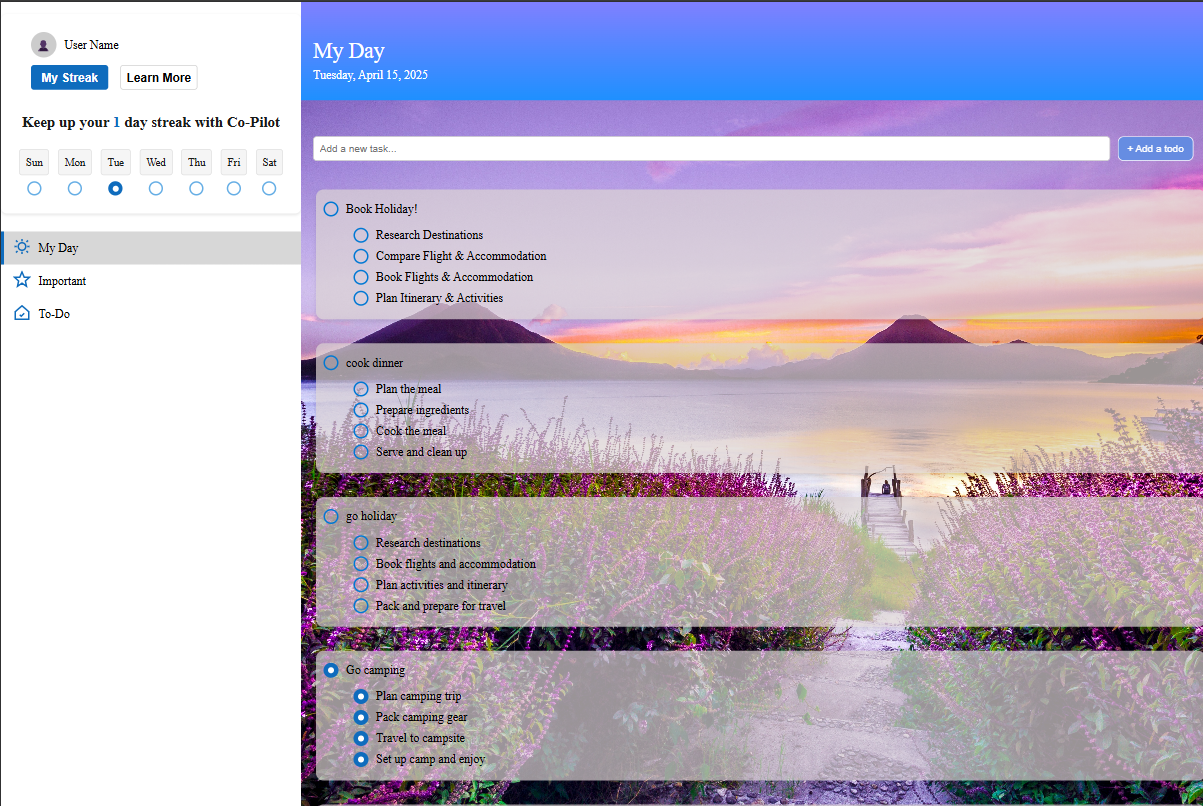Check off Research Destinations subtask
The image size is (1203, 806).
coord(361,235)
